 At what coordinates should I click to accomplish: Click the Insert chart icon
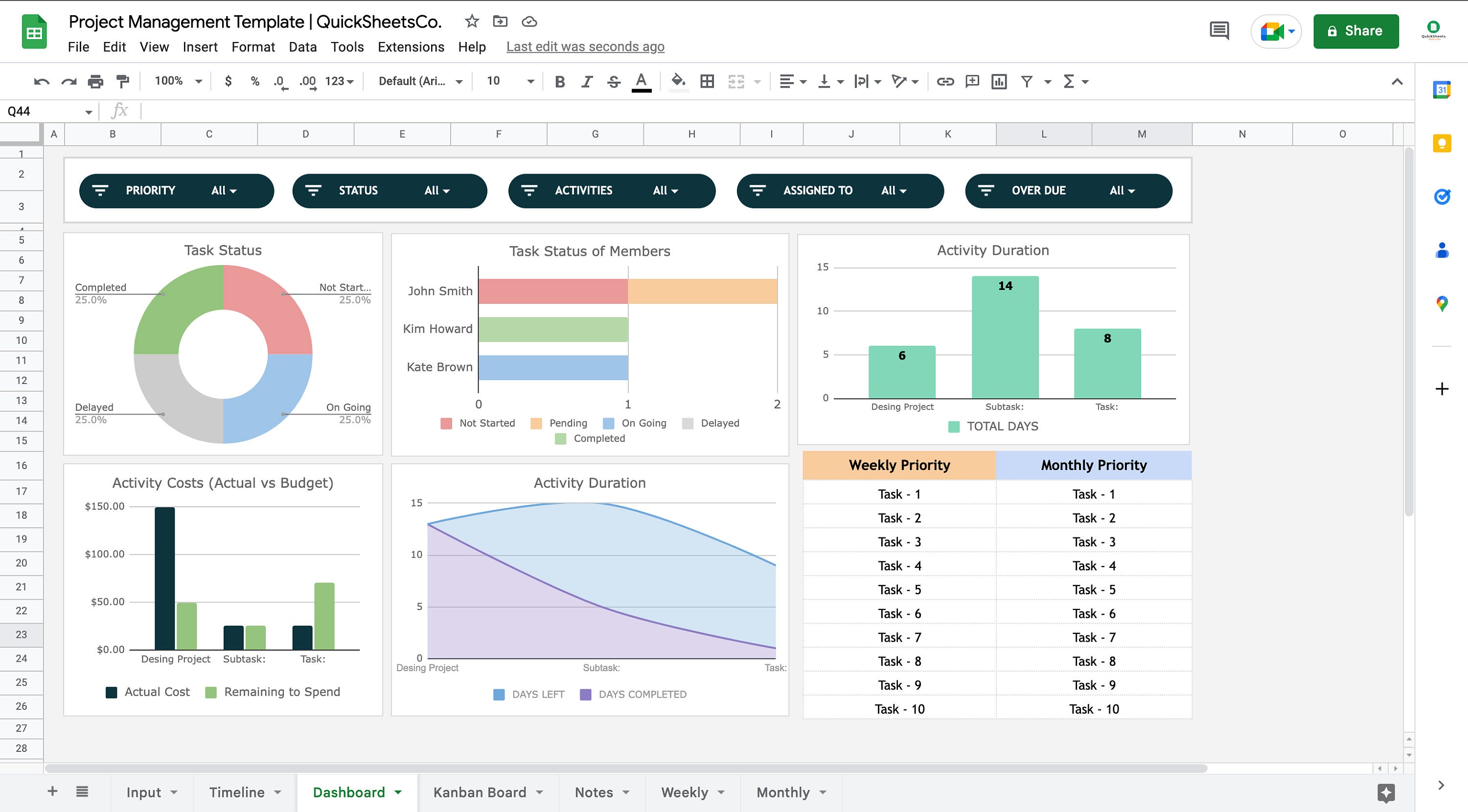point(999,82)
